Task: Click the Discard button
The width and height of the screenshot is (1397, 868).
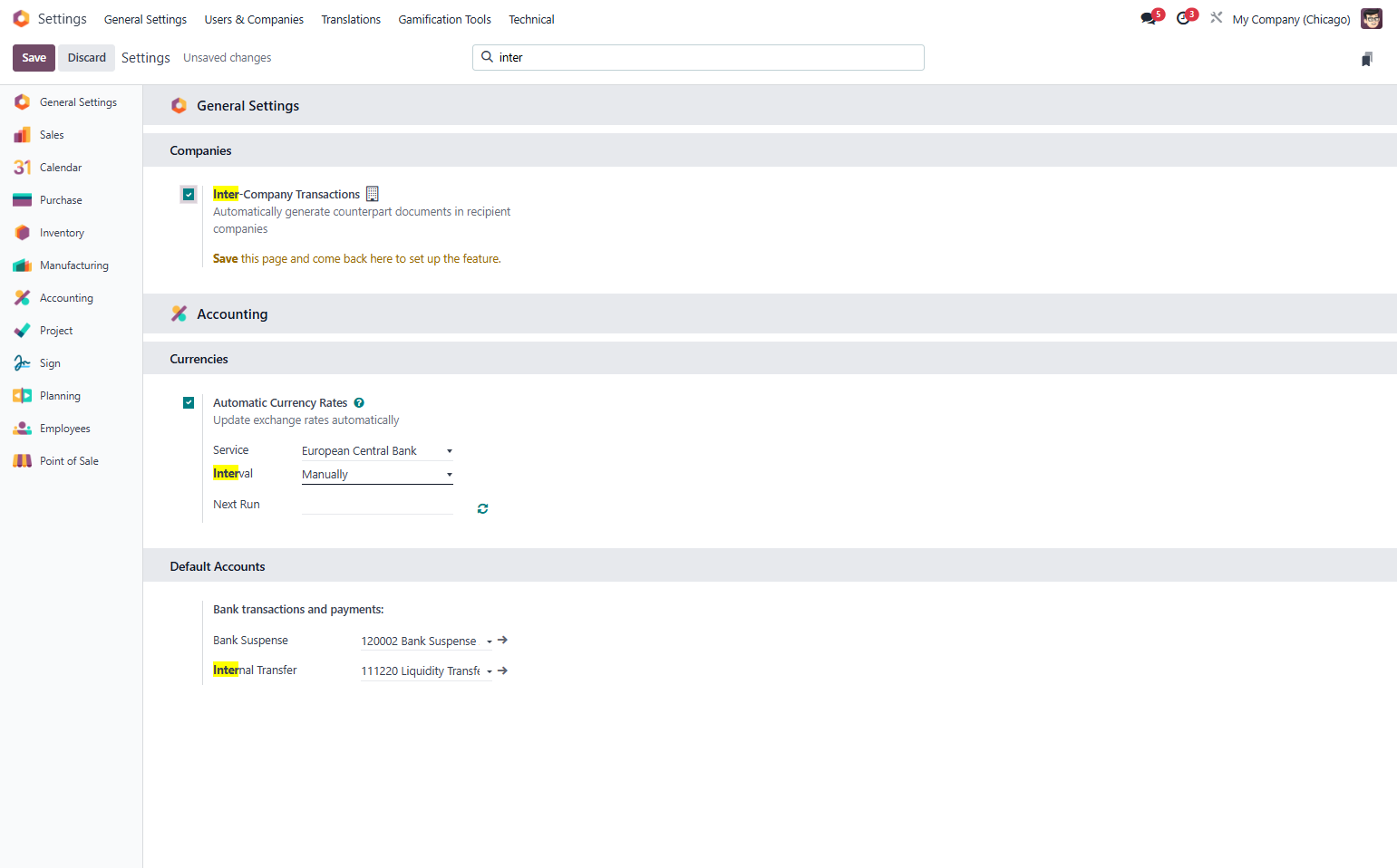Action: pos(87,58)
